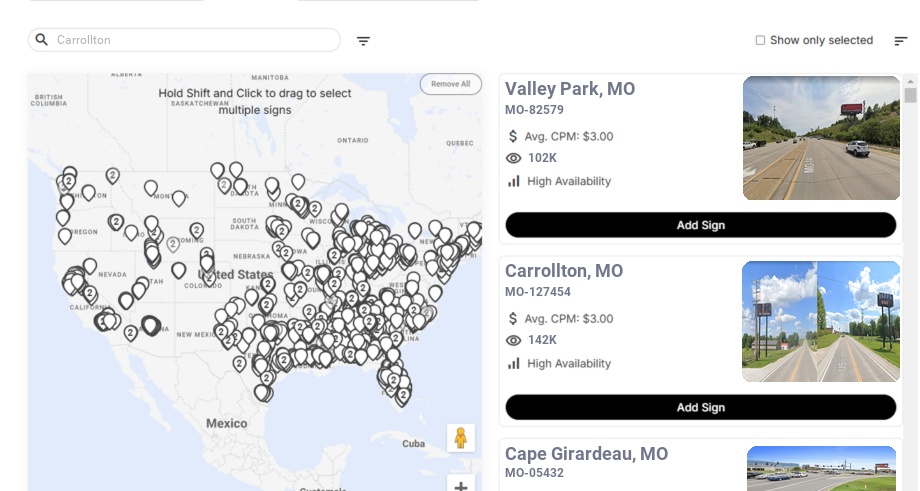Click the magnifier search icon

42,40
